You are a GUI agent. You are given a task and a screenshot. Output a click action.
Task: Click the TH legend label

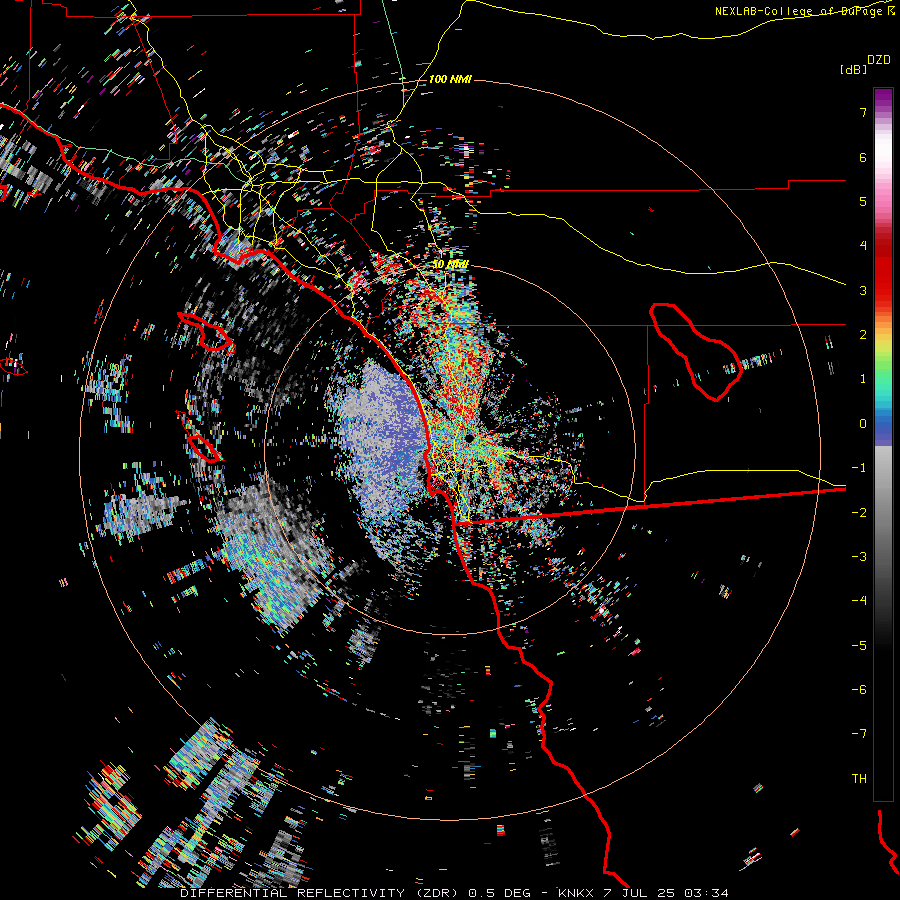(x=859, y=778)
